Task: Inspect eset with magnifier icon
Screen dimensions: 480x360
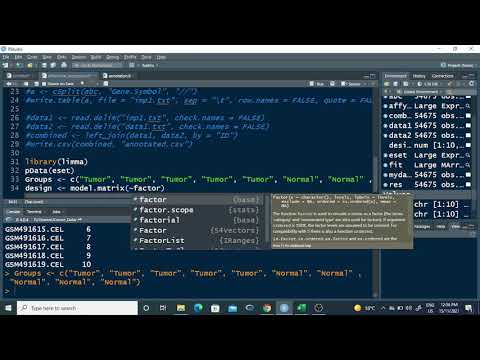Action: click(468, 155)
